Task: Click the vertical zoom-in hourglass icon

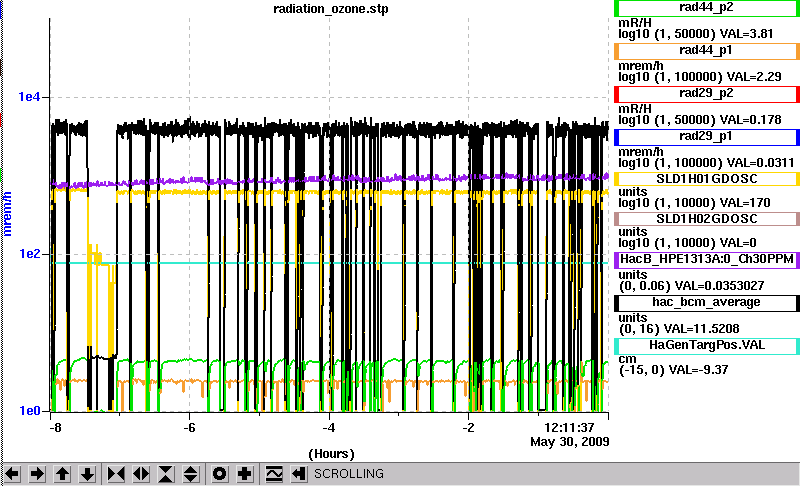Action: [166, 474]
